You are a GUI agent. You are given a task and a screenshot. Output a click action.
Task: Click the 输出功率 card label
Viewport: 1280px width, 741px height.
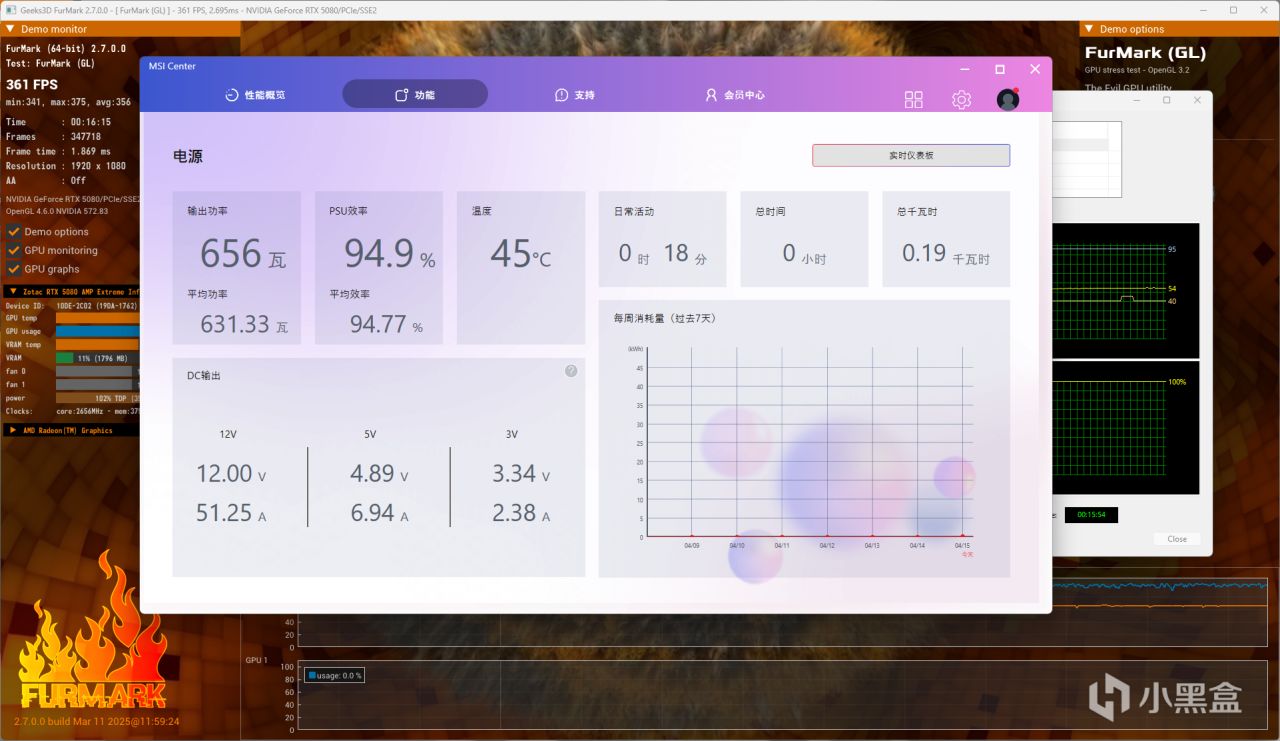(207, 212)
